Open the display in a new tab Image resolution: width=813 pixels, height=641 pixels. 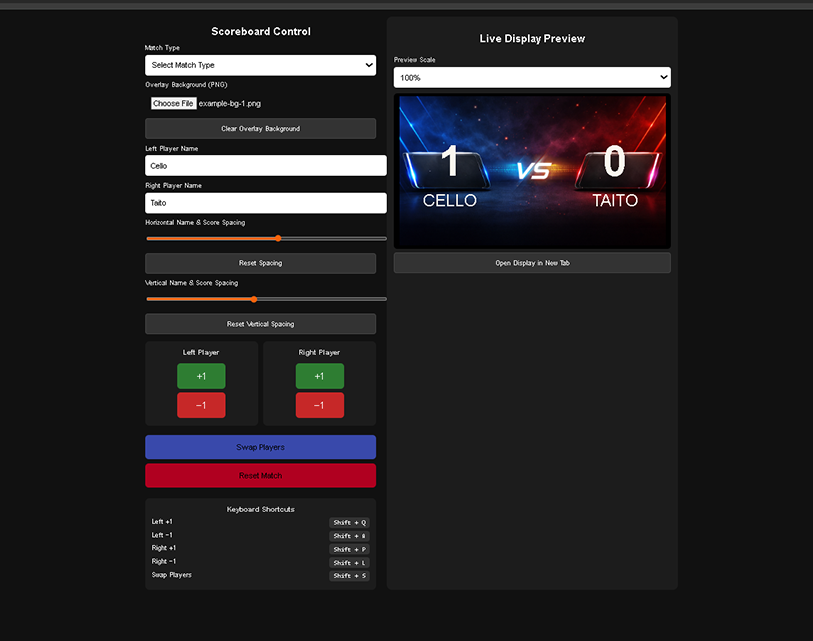[531, 262]
